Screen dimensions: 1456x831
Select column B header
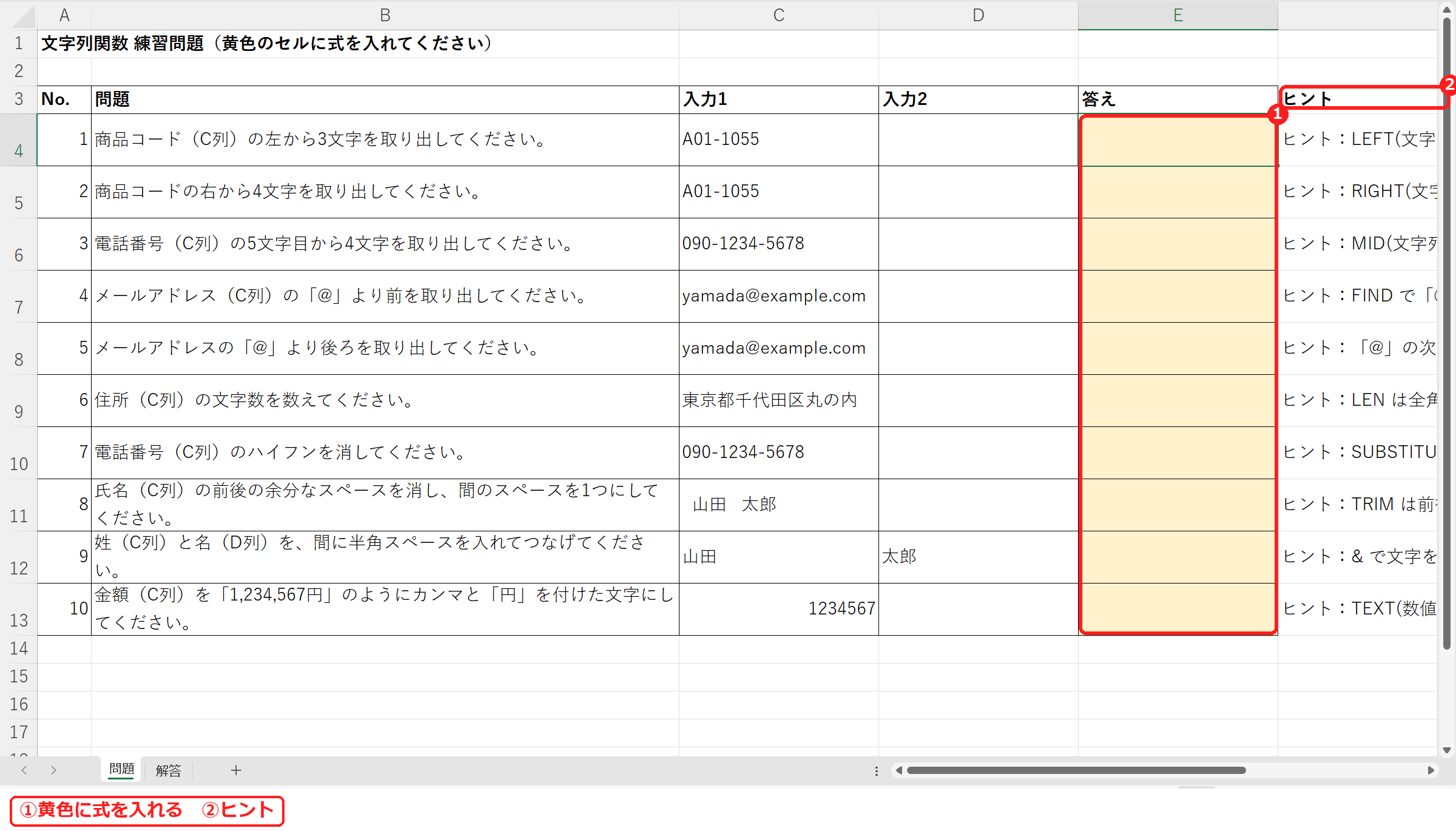pos(385,15)
